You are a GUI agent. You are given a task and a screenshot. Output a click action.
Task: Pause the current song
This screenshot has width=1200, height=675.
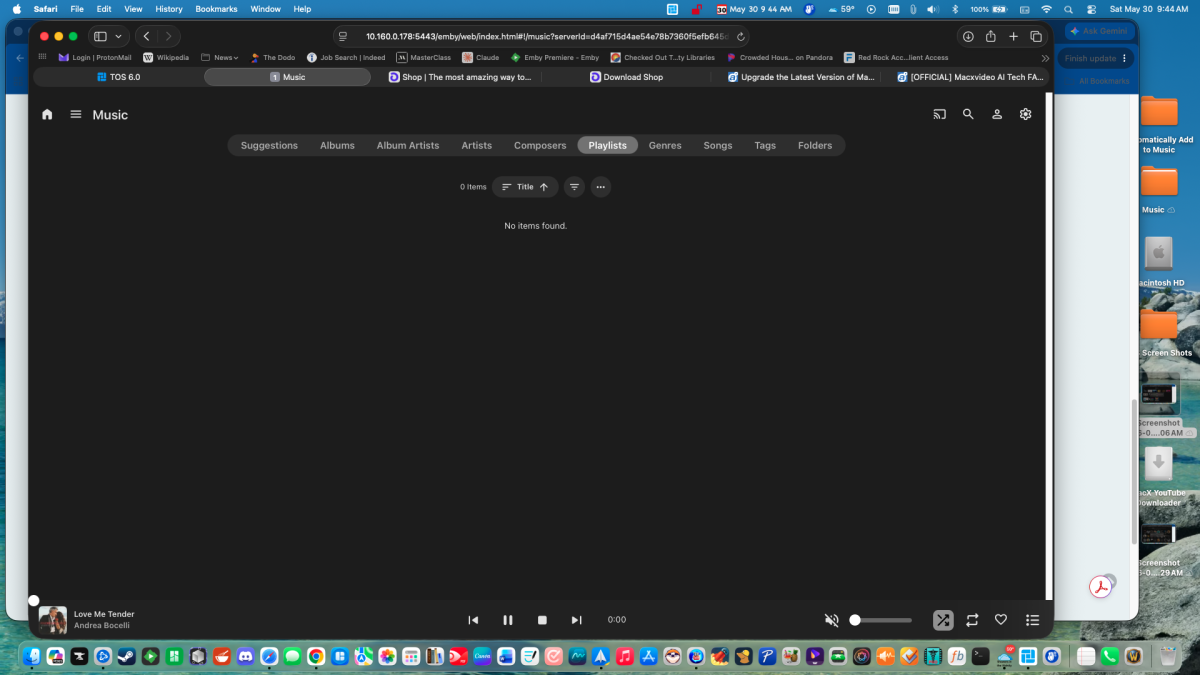click(508, 620)
